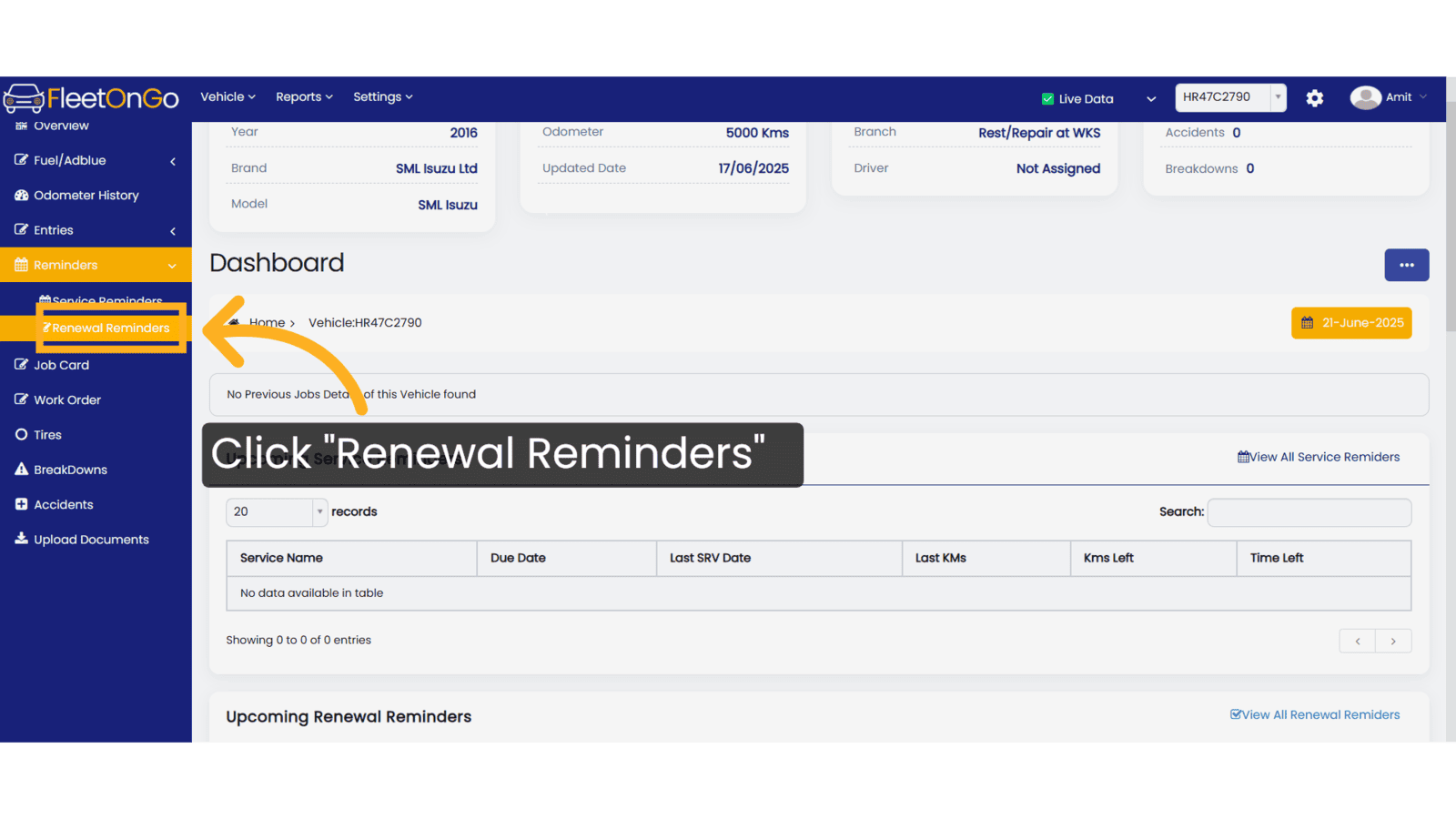This screenshot has height=819, width=1456.
Task: Open the 20 records per page dropdown
Action: point(277,512)
